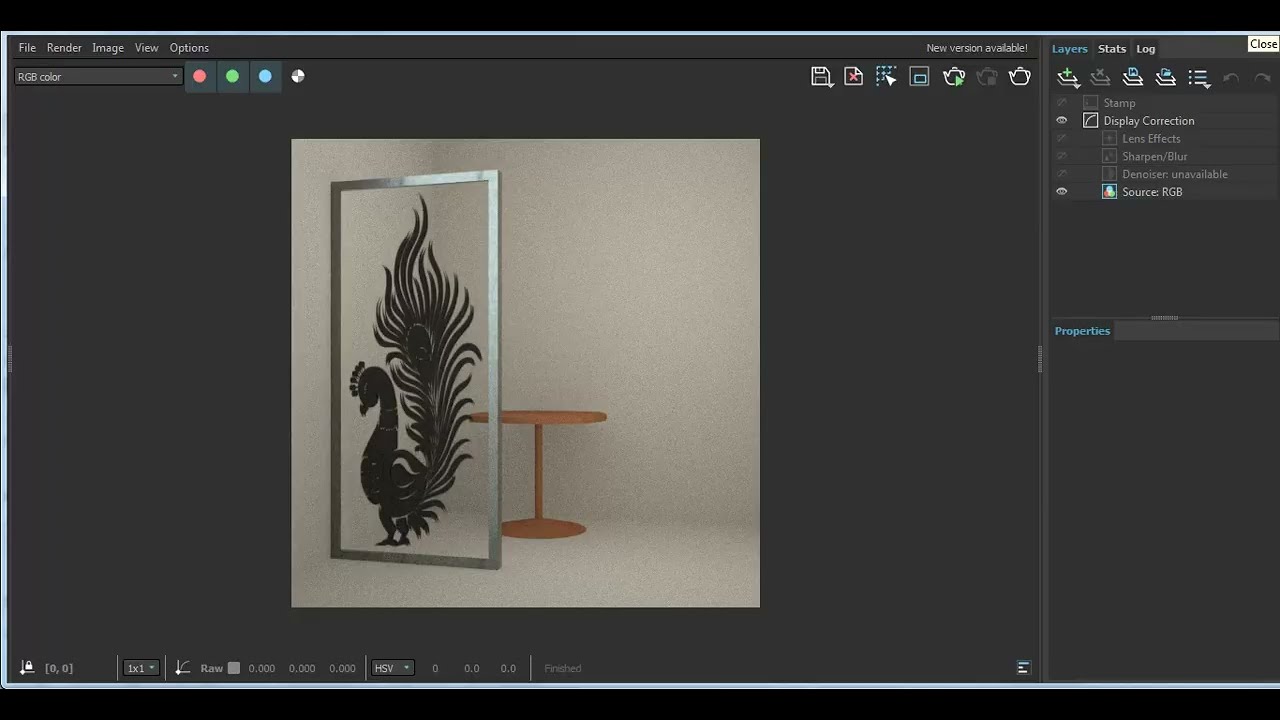The image size is (1280, 720).
Task: Click the save image icon
Action: [x=821, y=77]
